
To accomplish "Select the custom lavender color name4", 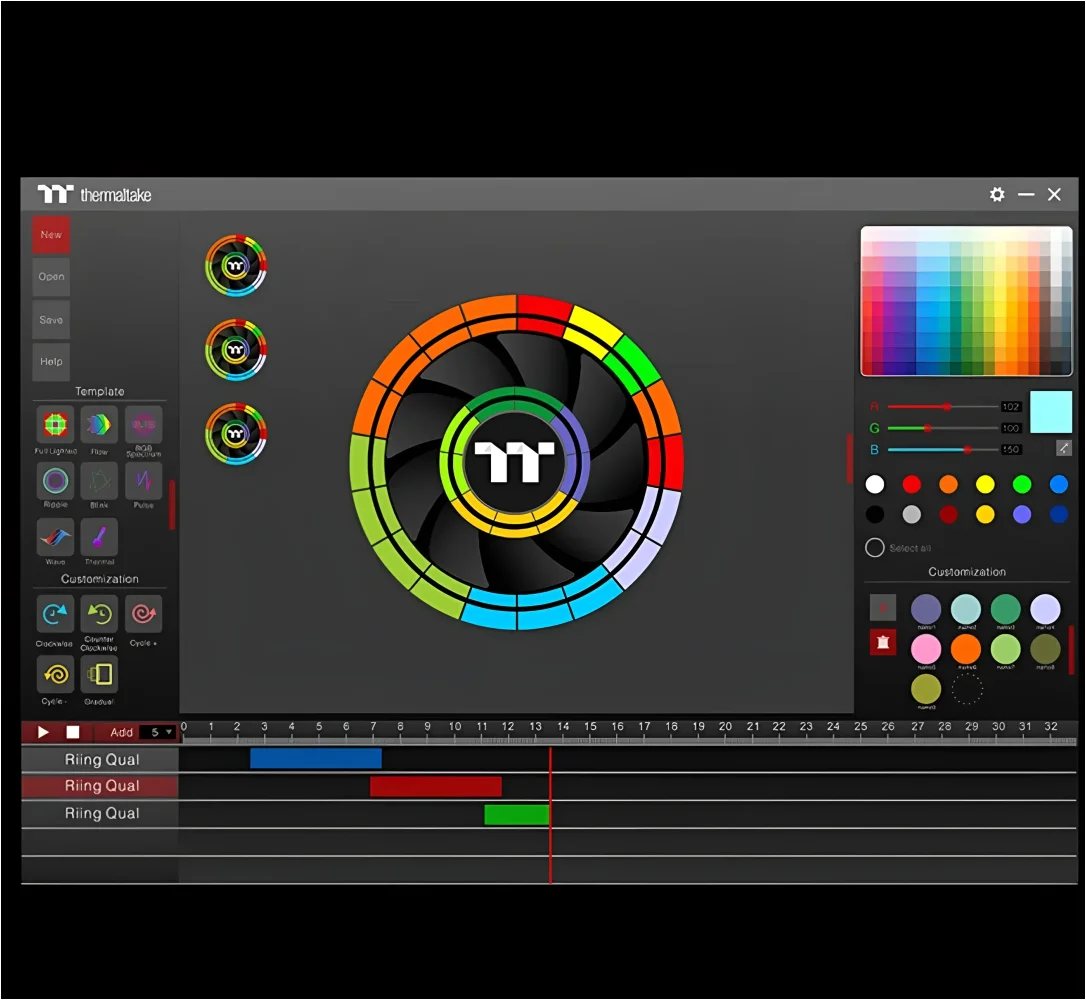I will [1045, 609].
